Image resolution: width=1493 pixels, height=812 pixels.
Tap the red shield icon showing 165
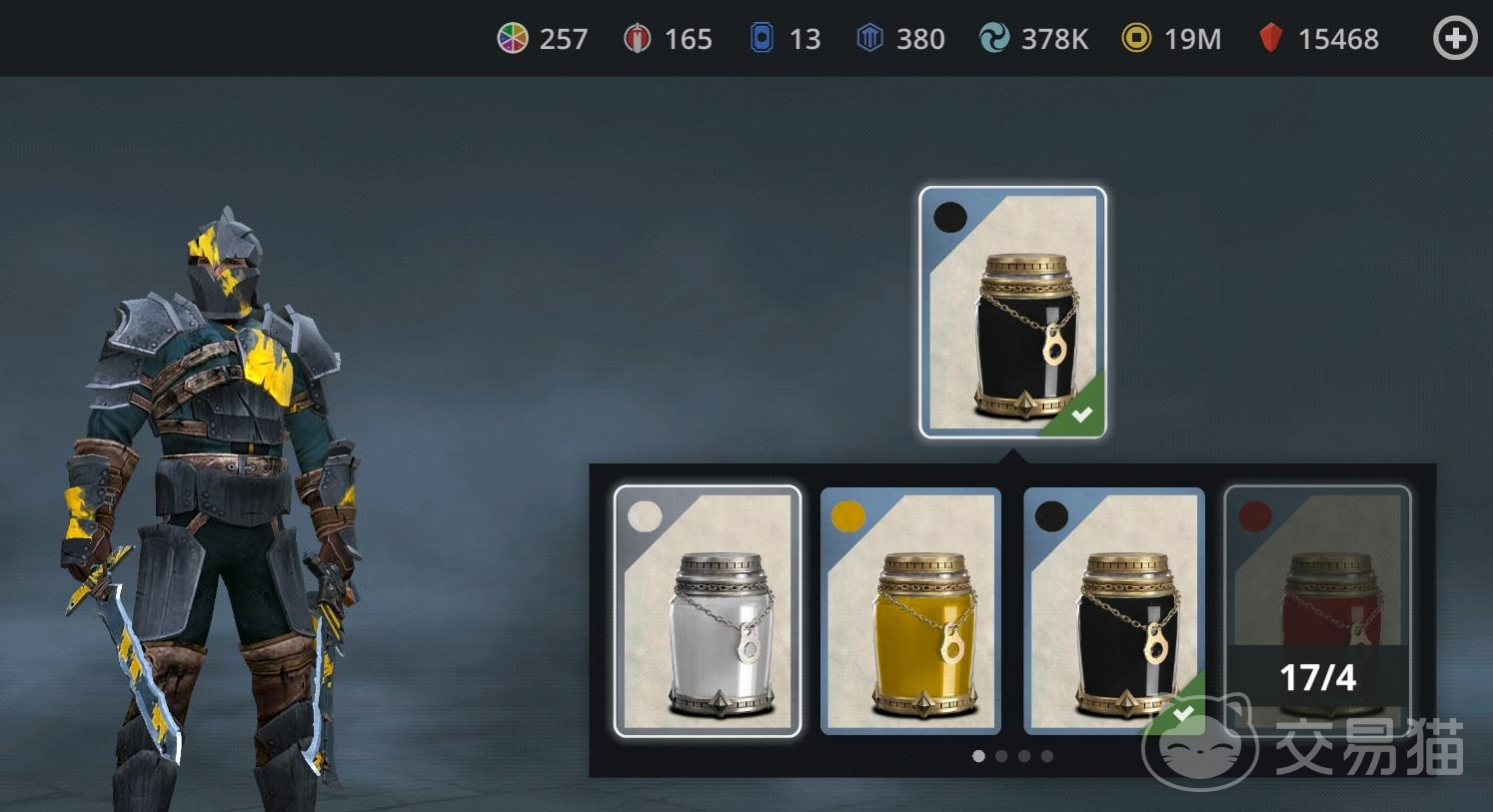[637, 38]
